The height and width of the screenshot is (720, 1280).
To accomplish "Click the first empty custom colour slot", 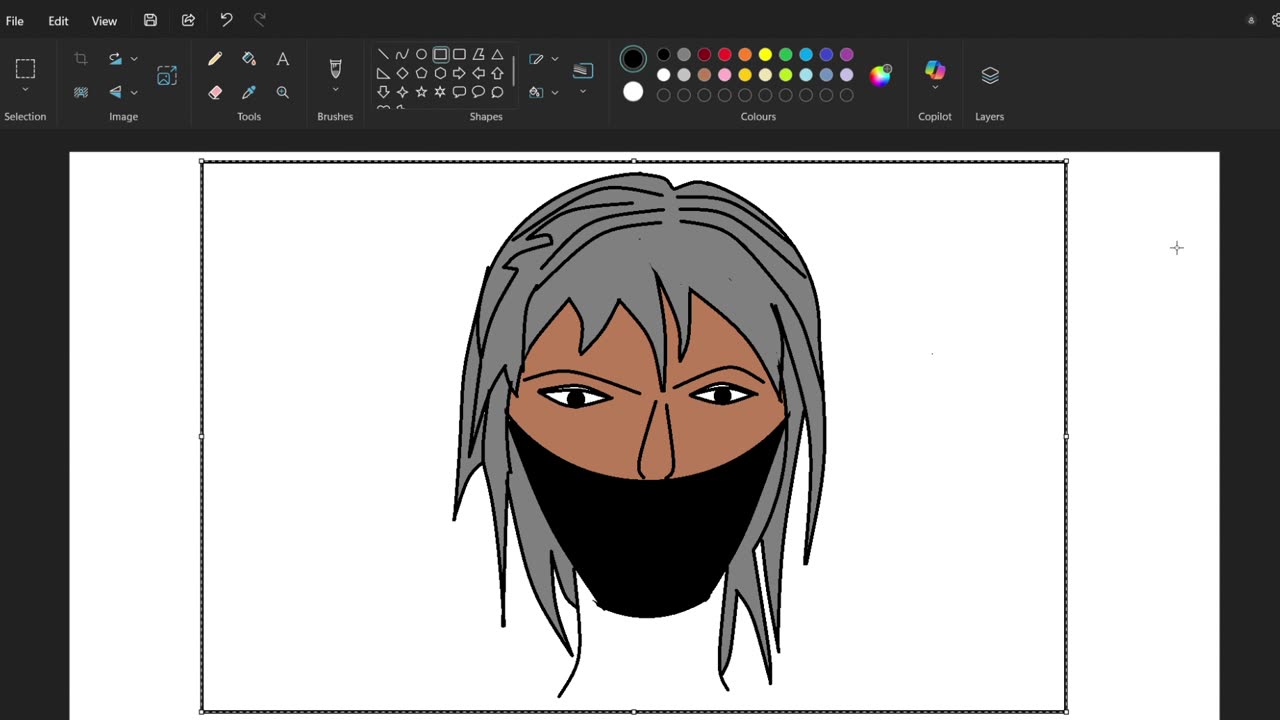I will click(664, 95).
